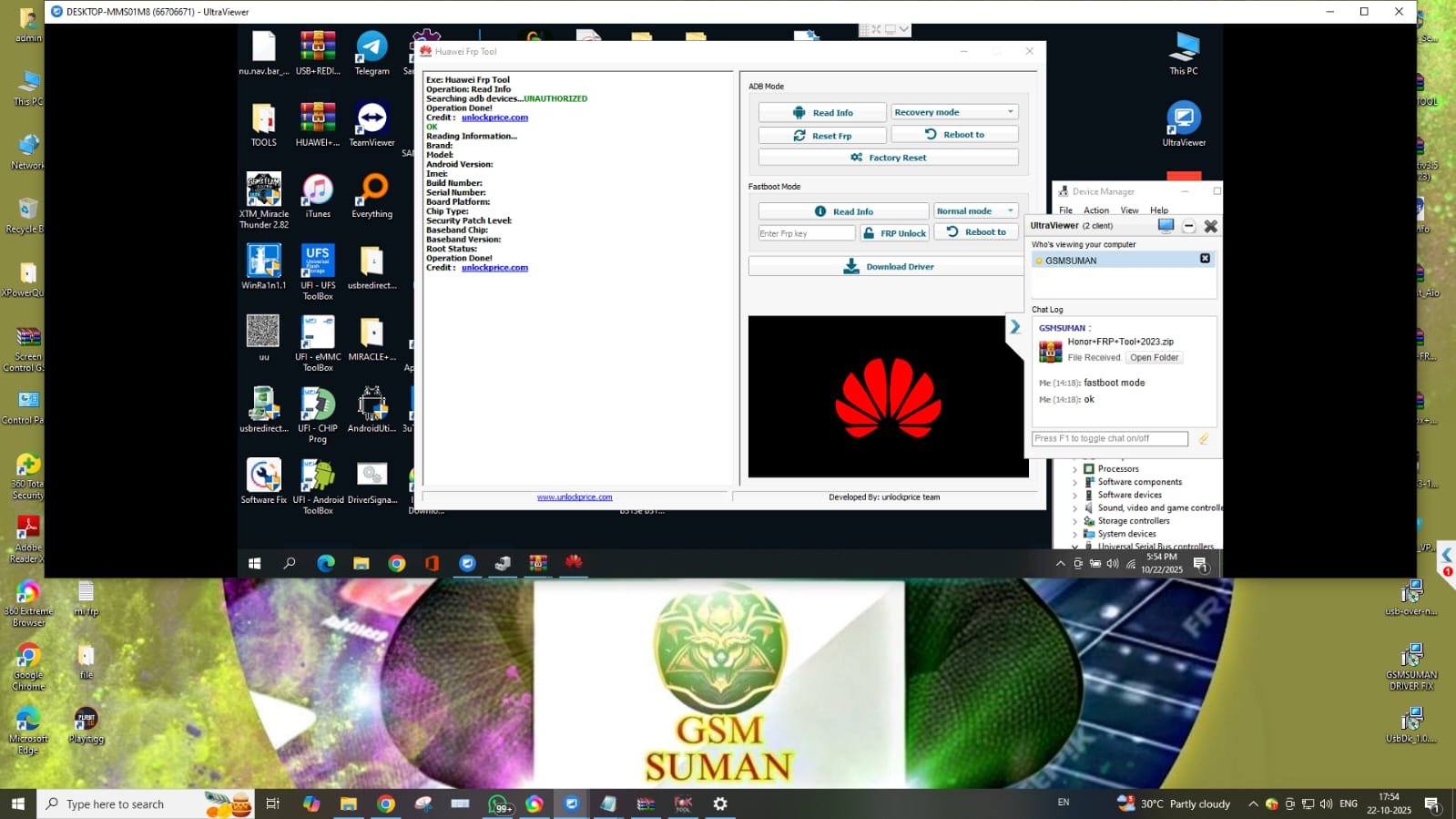Click the Open Folder button in chat log
1456x819 pixels.
1154,358
